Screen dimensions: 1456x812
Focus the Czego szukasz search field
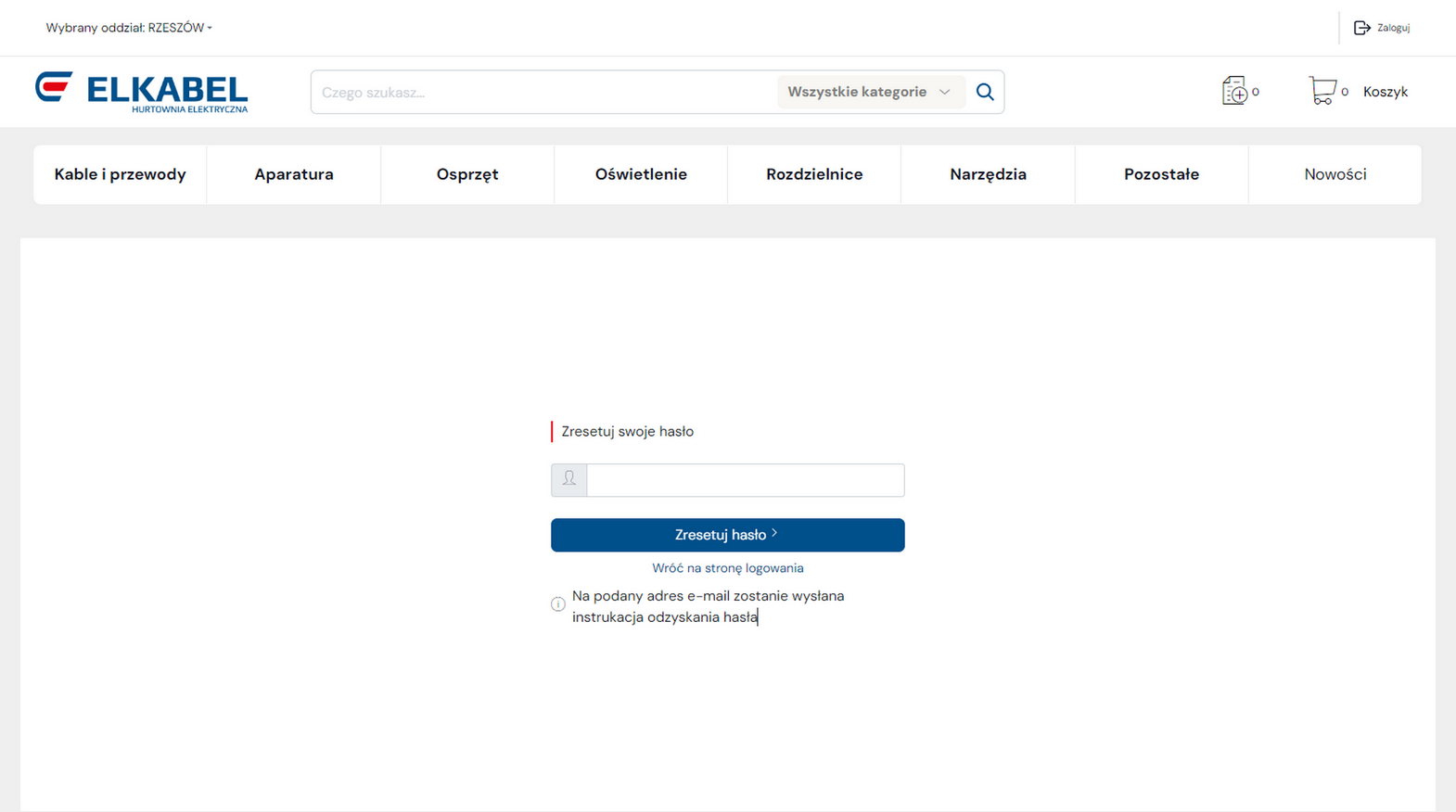543,92
